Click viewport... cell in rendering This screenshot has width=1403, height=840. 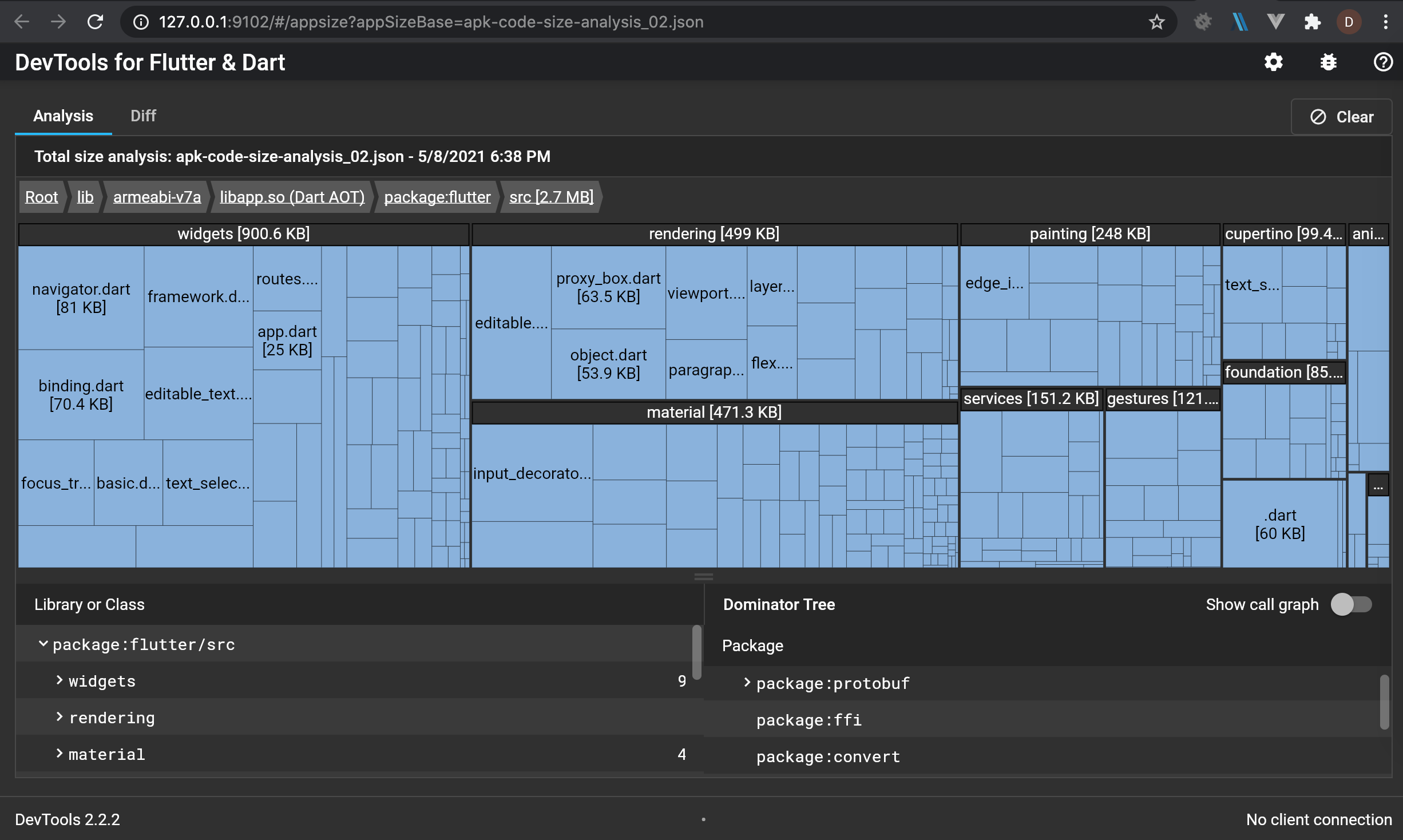pyautogui.click(x=706, y=293)
